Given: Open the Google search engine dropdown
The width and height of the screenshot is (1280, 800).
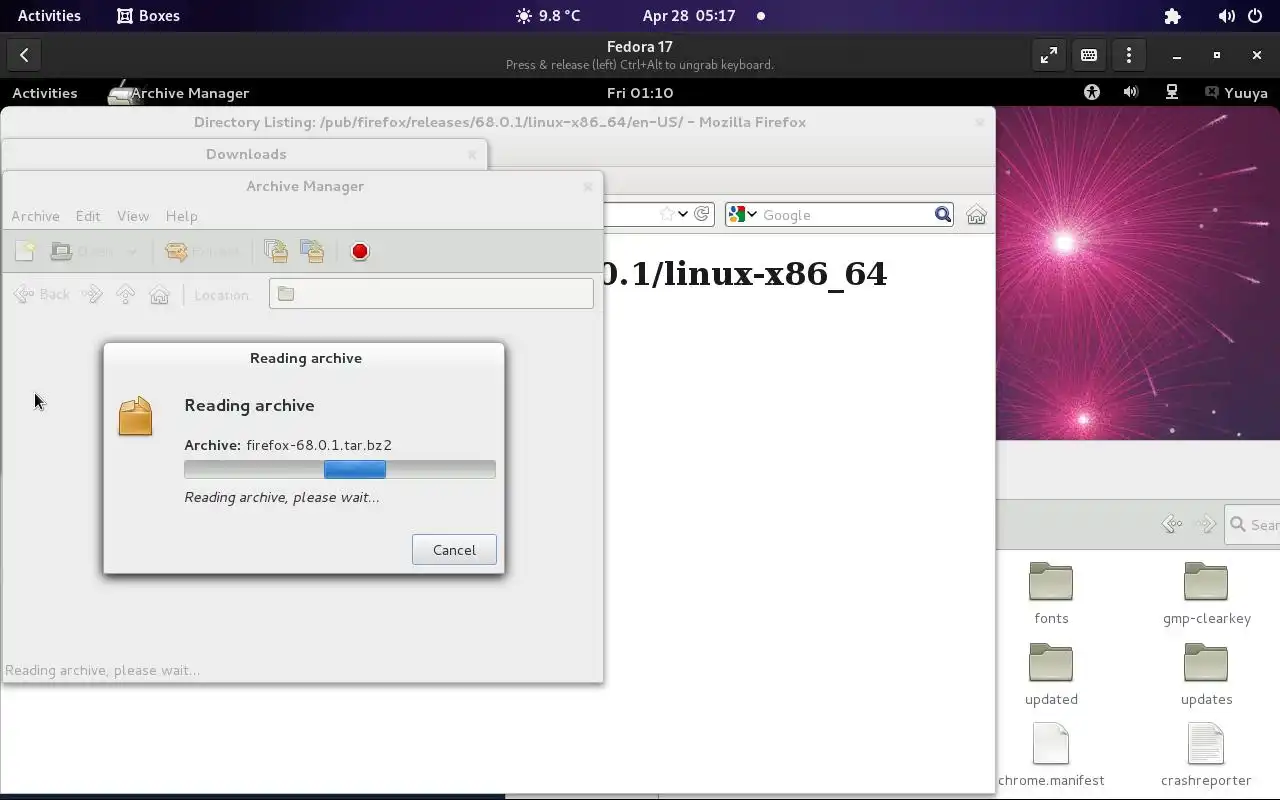Looking at the screenshot, I should tap(742, 214).
